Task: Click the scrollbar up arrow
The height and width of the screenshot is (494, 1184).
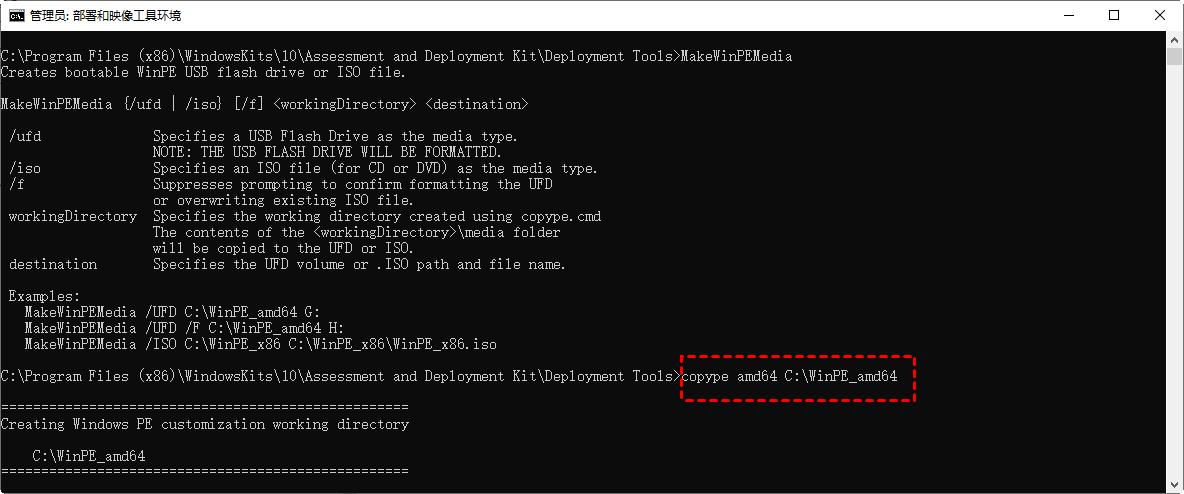Action: (x=1174, y=40)
